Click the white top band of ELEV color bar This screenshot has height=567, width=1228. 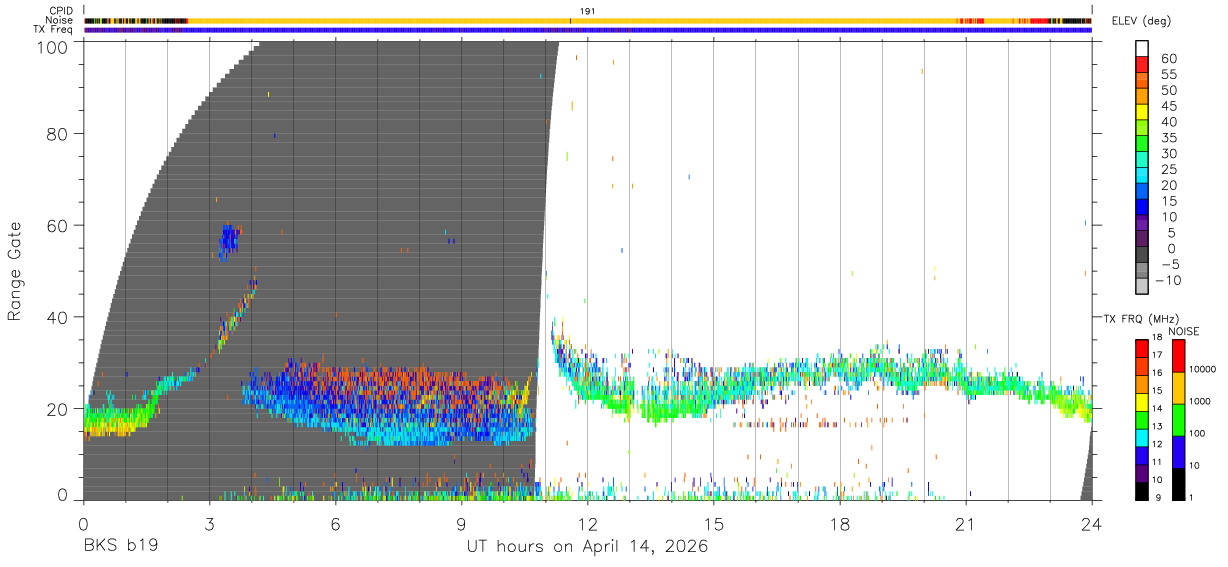point(1143,49)
